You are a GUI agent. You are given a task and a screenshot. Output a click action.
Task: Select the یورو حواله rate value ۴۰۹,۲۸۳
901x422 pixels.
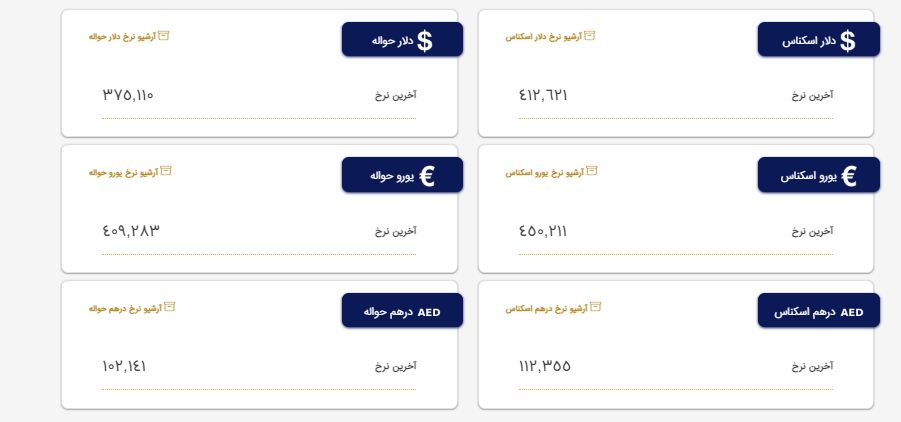click(x=131, y=231)
